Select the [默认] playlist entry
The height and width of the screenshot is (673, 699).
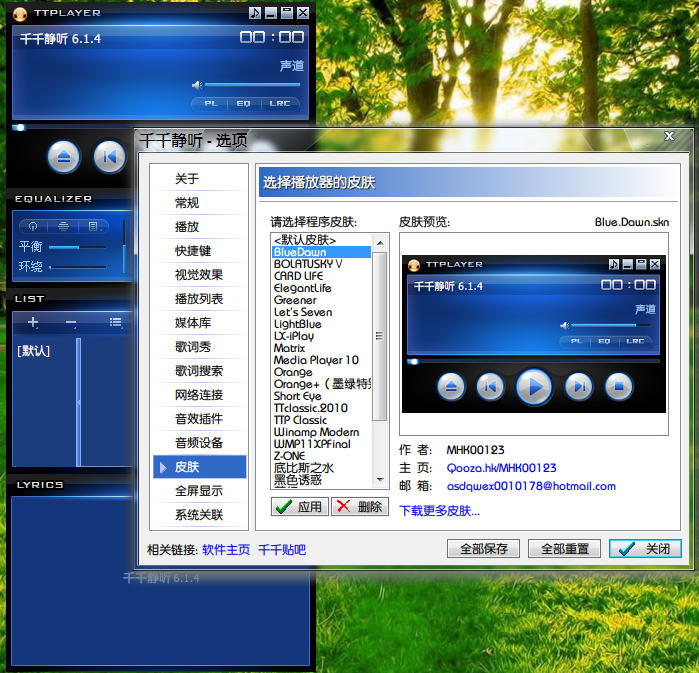click(33, 351)
